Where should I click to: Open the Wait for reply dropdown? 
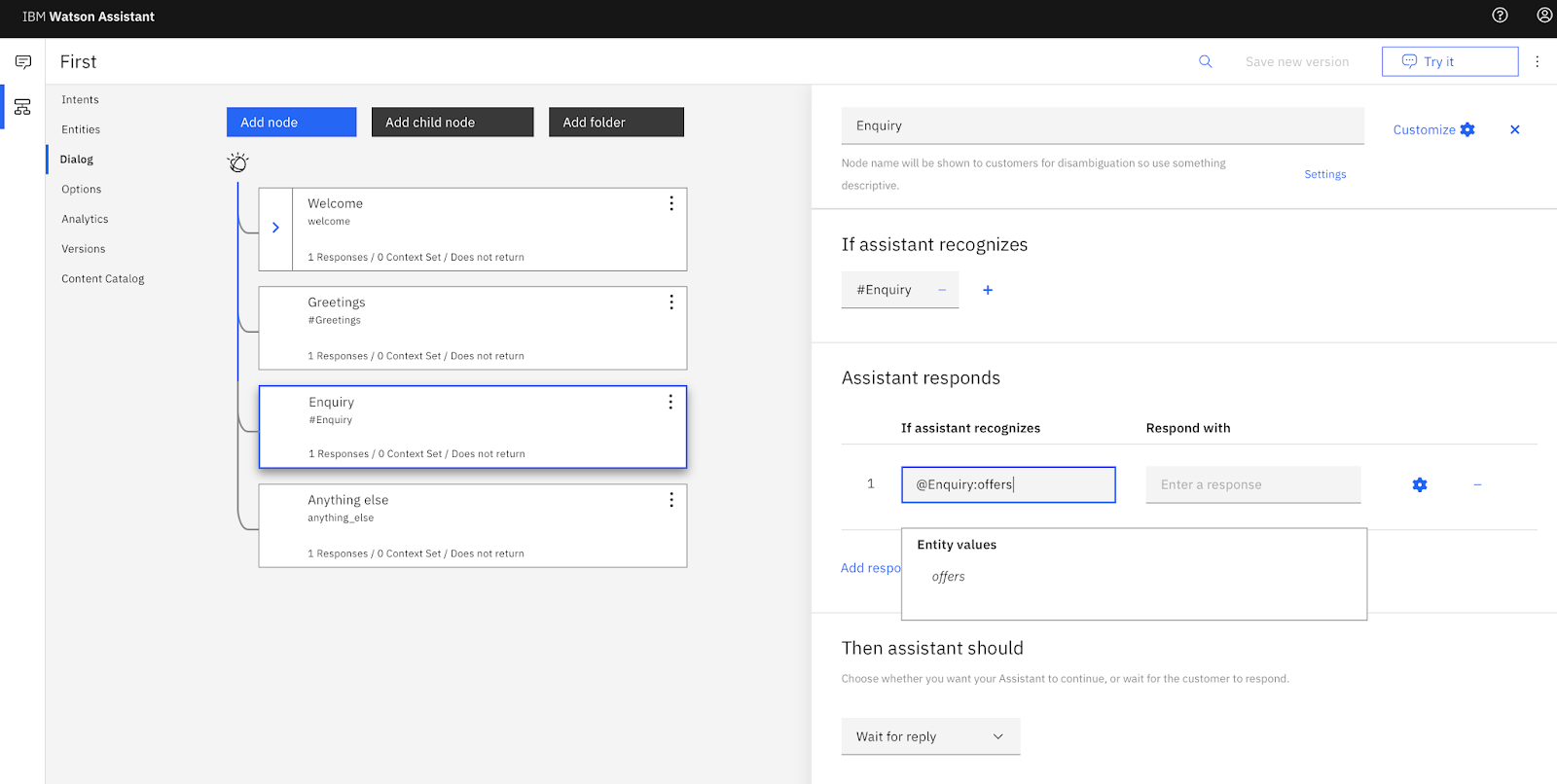[x=930, y=736]
